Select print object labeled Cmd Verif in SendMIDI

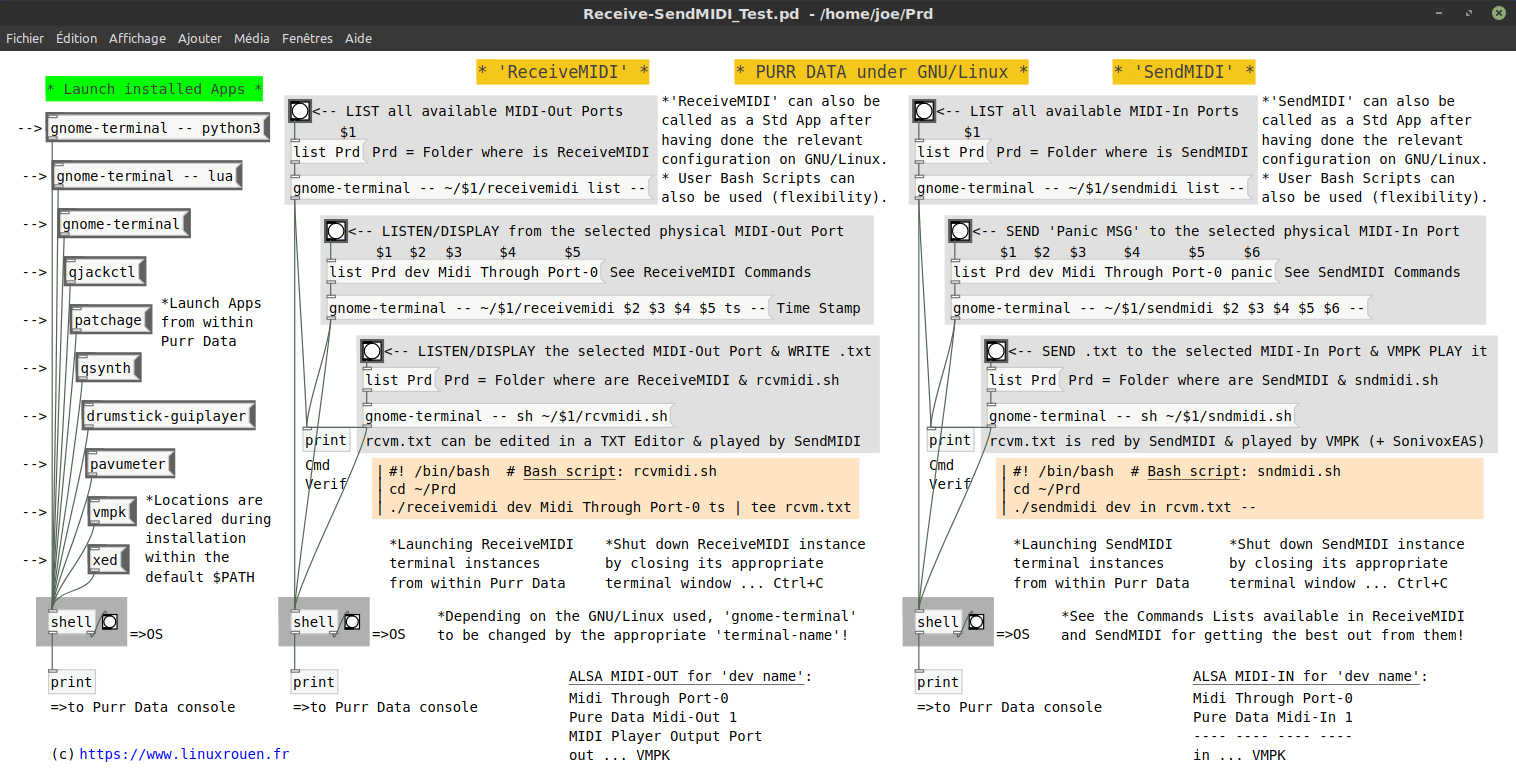(x=950, y=440)
